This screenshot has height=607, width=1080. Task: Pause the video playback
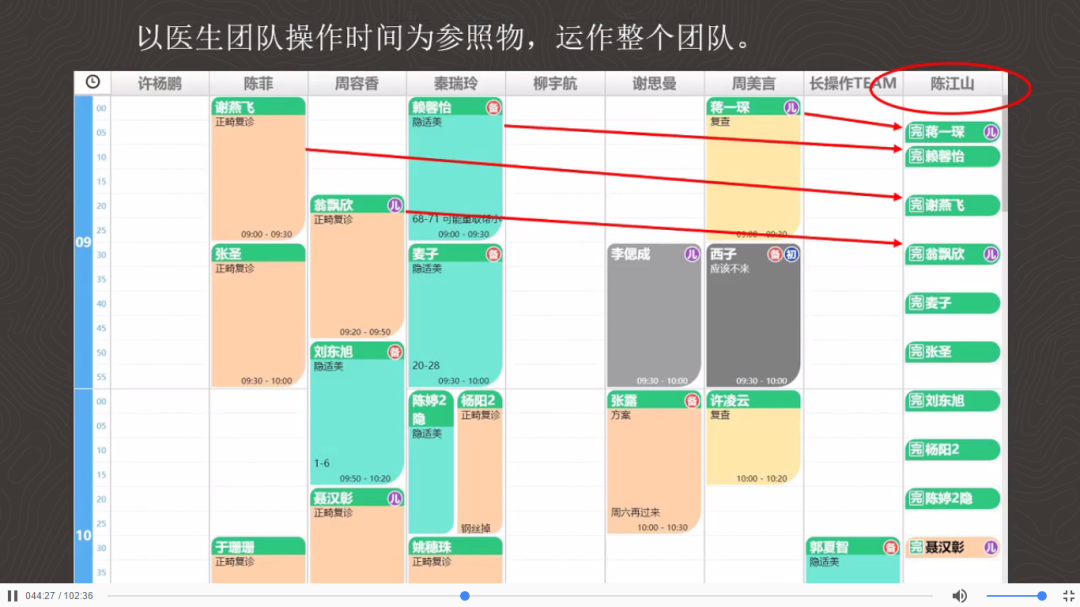pos(12,595)
